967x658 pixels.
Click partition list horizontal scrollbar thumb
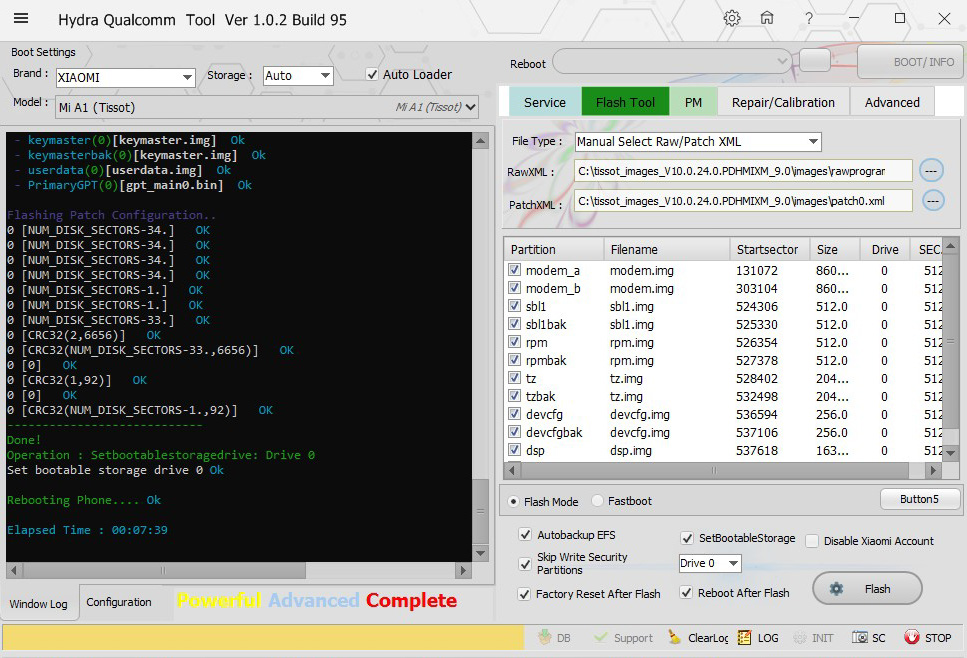714,470
